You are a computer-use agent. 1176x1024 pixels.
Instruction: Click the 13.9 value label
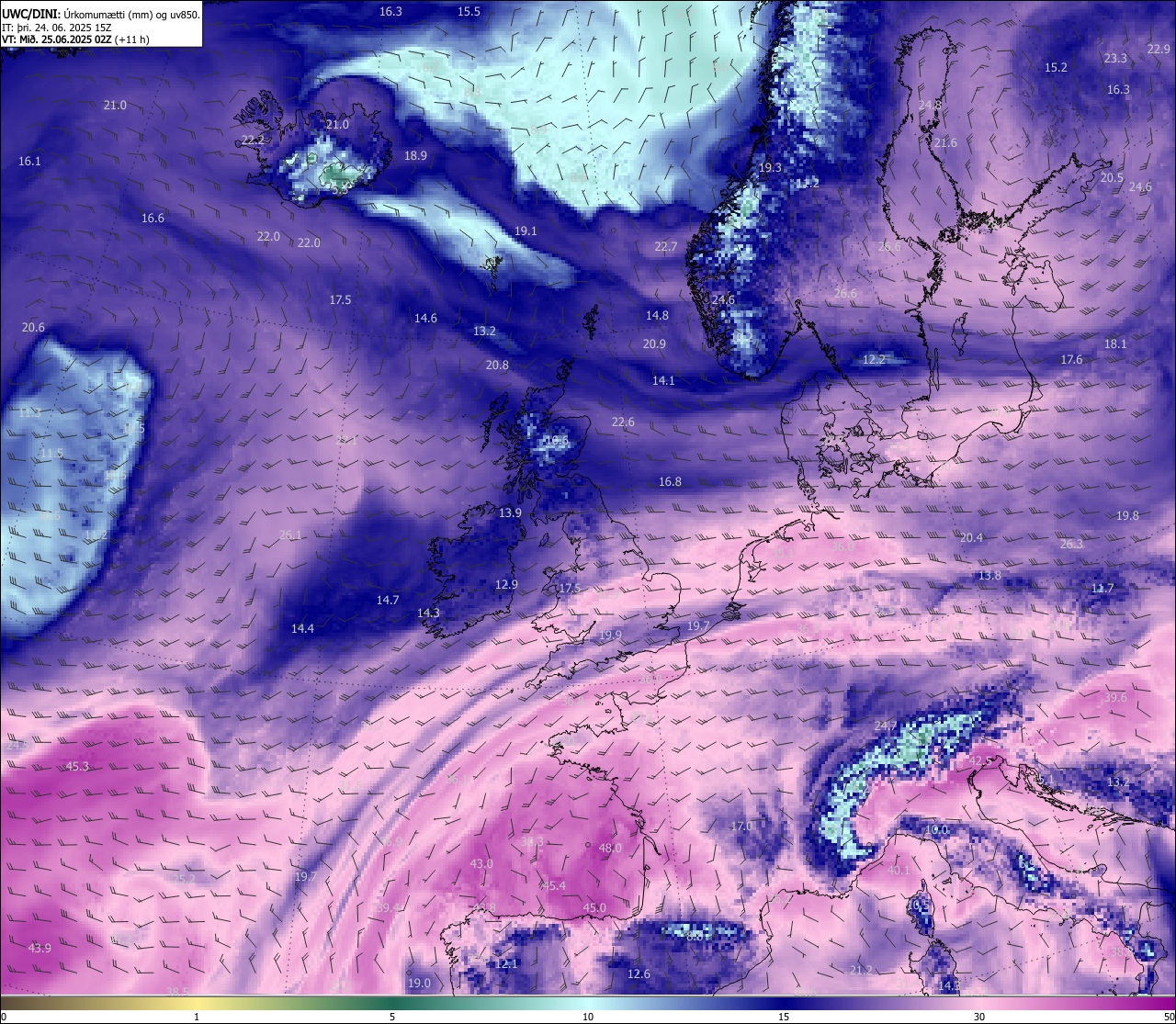pyautogui.click(x=510, y=512)
